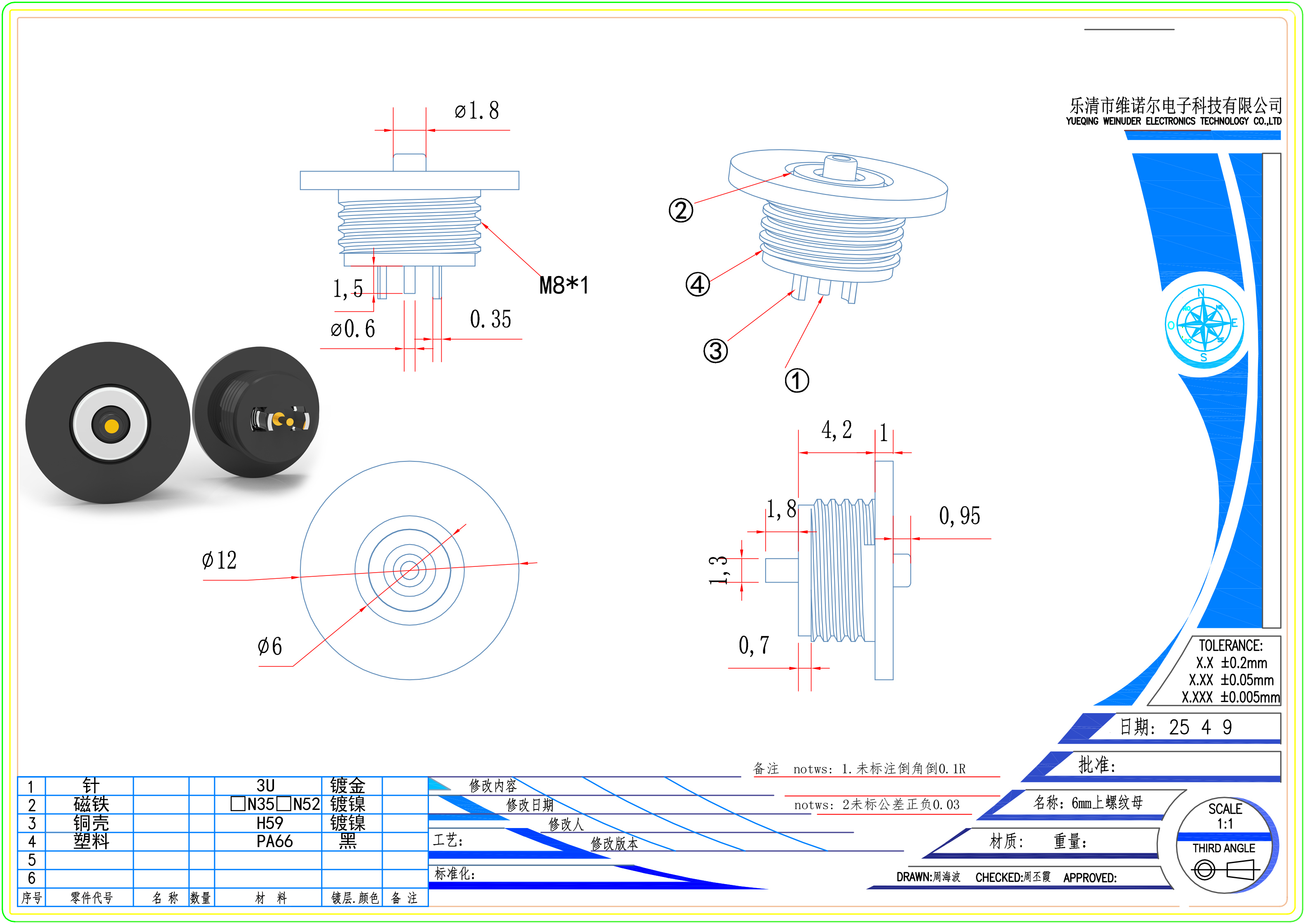Click the 日期: 25 4 9 date field

click(1176, 727)
